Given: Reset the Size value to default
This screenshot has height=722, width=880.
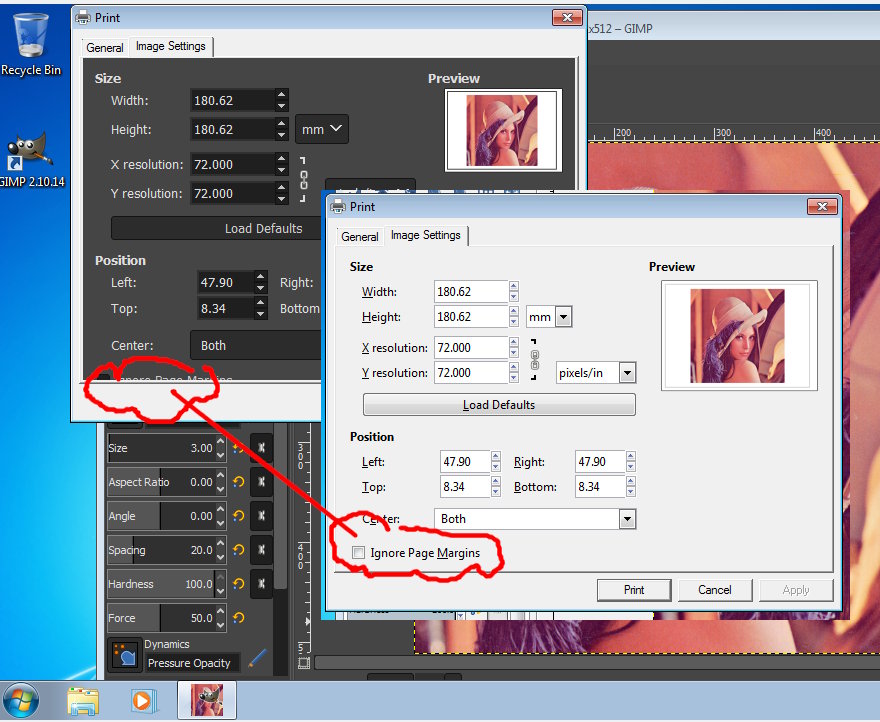Looking at the screenshot, I should click(x=239, y=449).
